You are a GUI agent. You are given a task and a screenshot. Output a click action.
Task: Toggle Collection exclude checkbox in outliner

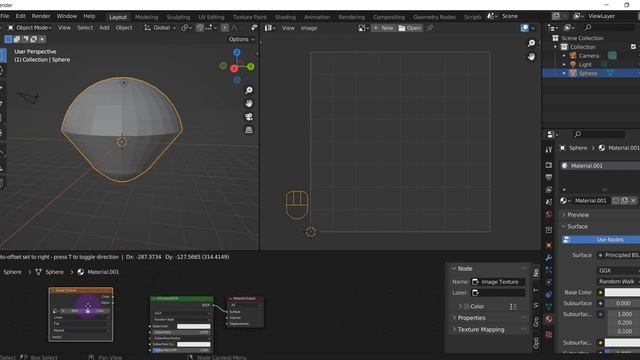coord(633,47)
